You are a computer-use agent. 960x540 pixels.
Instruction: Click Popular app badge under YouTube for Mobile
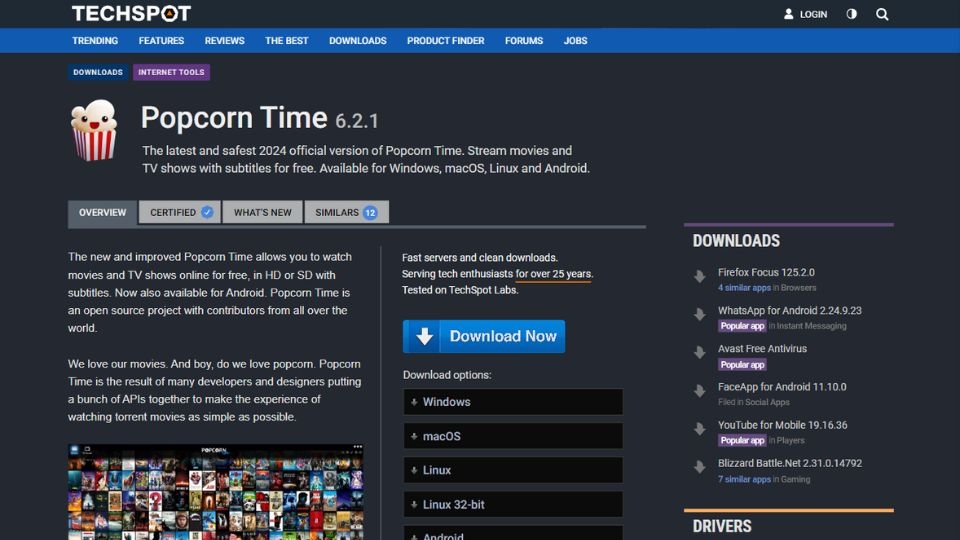742,440
